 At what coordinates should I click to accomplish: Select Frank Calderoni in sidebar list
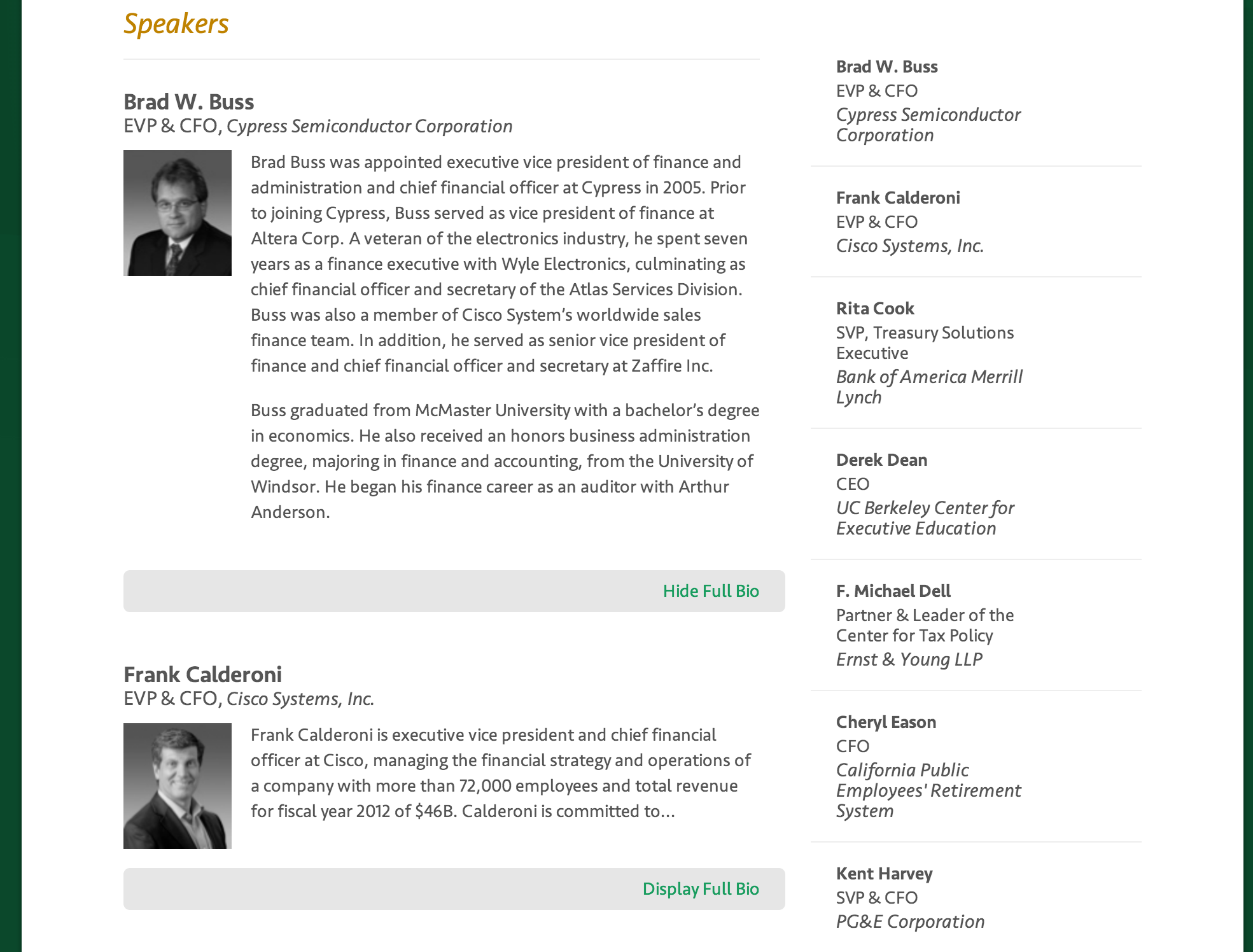point(897,198)
